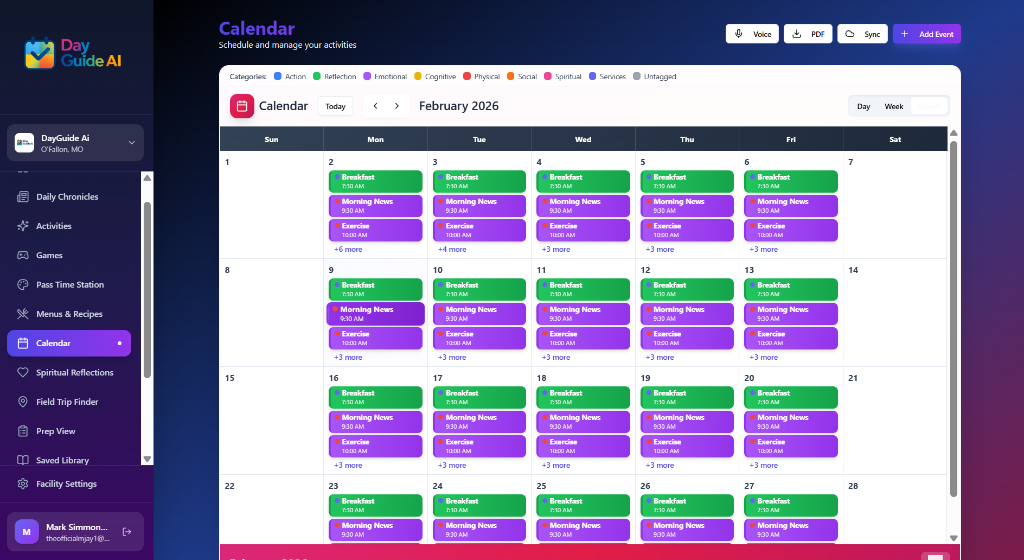Click the Voice microphone button
This screenshot has height=560, width=1024.
click(752, 34)
